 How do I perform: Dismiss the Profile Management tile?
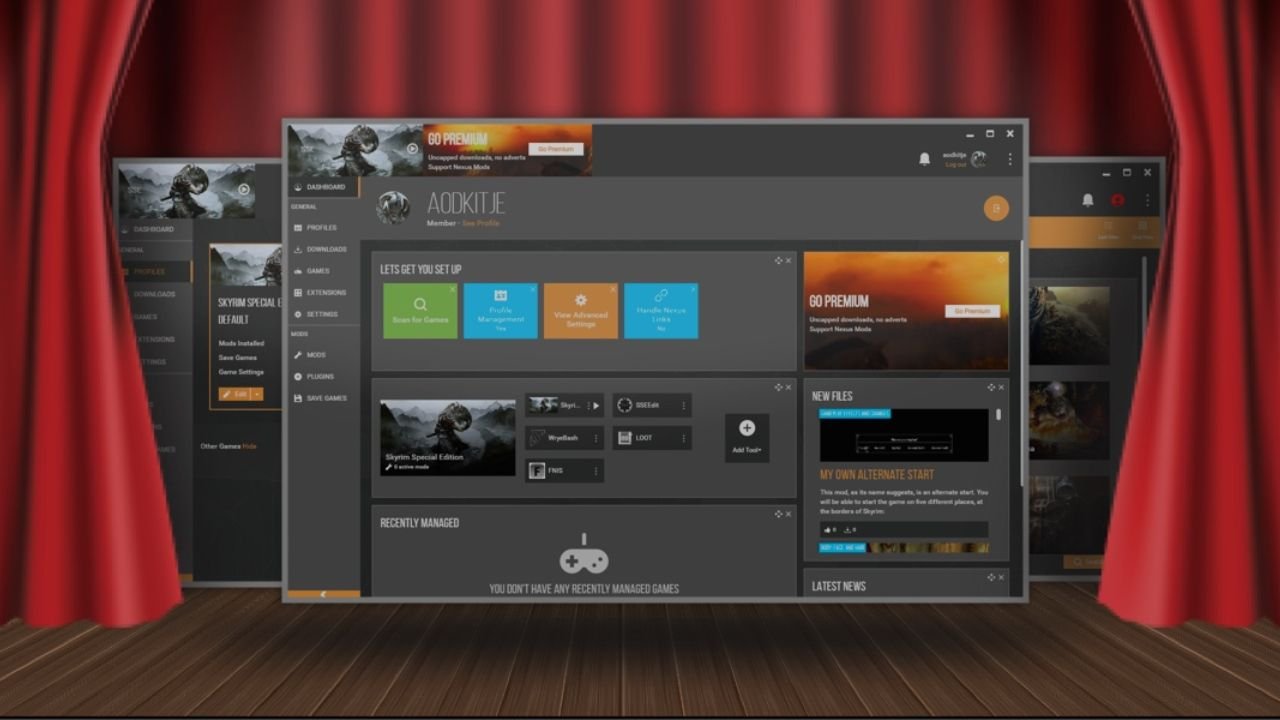click(532, 289)
